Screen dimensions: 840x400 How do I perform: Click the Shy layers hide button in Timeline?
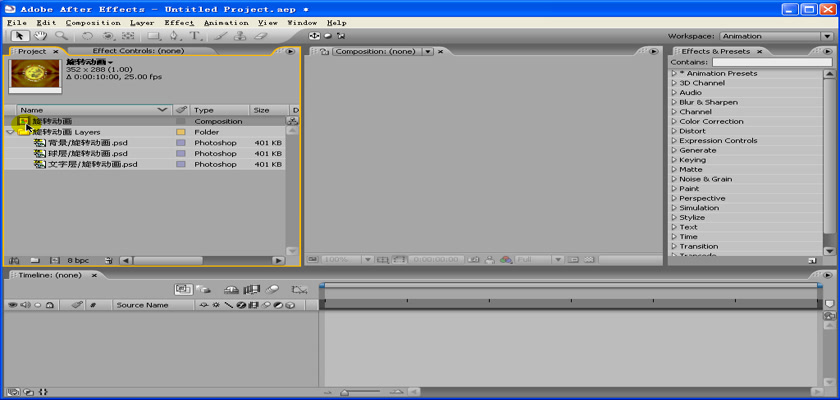(231, 290)
